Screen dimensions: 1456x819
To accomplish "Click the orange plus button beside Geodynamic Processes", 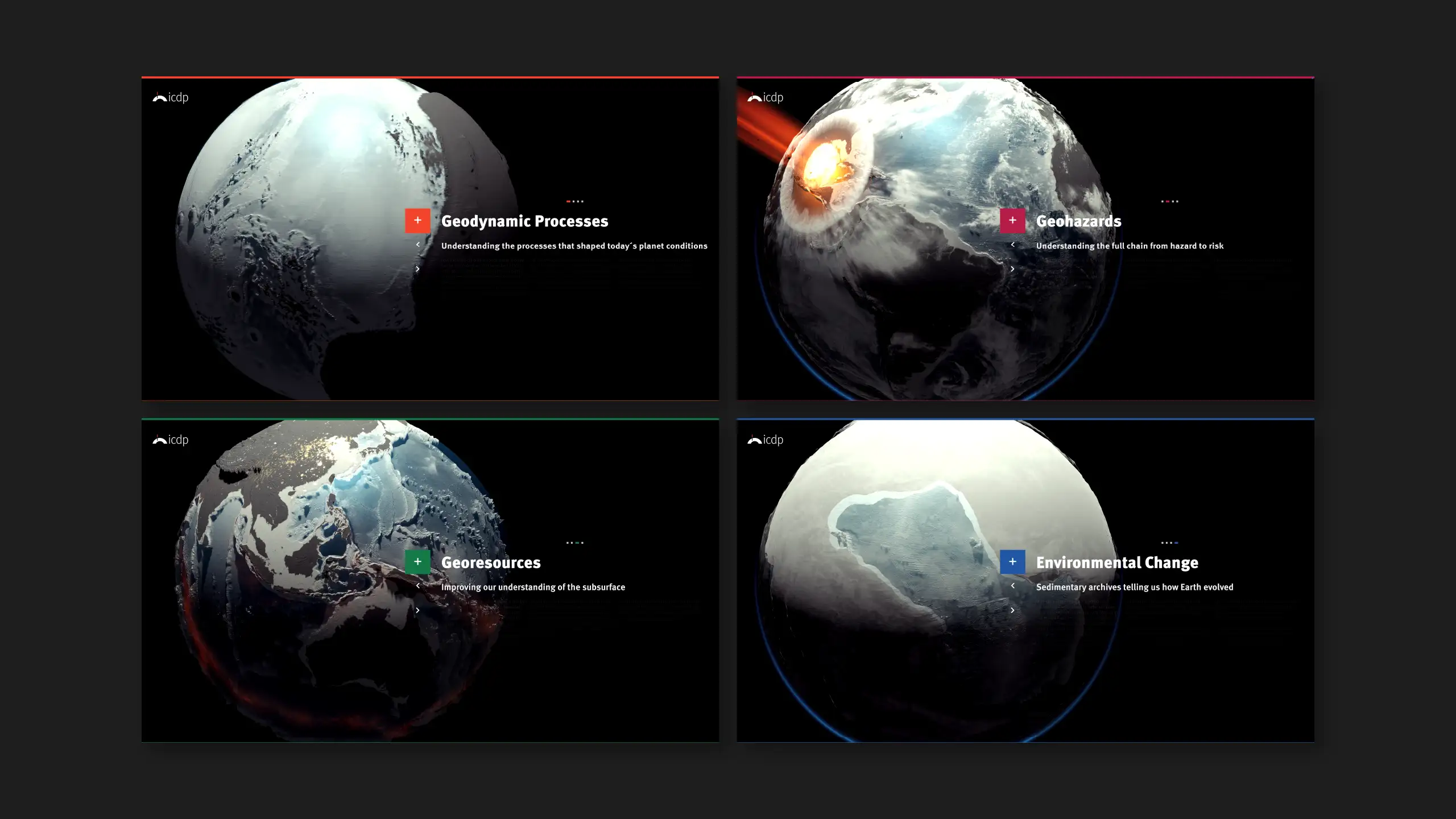I will tap(417, 221).
